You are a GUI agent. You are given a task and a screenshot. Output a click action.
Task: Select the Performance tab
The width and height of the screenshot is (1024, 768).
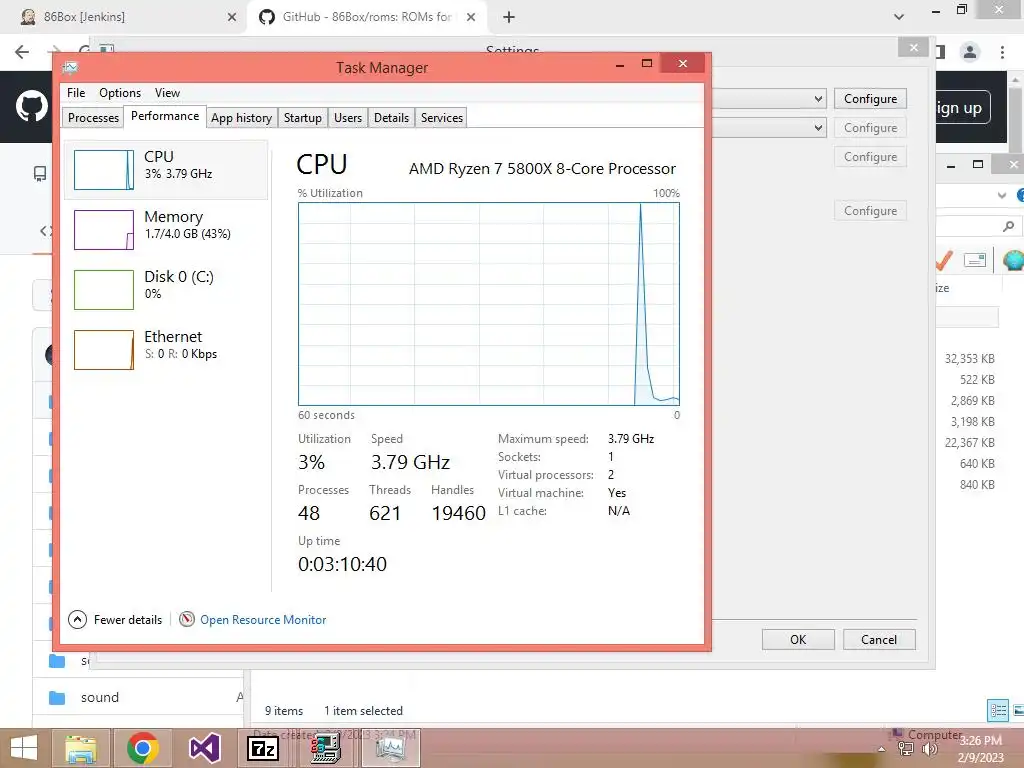(x=165, y=116)
